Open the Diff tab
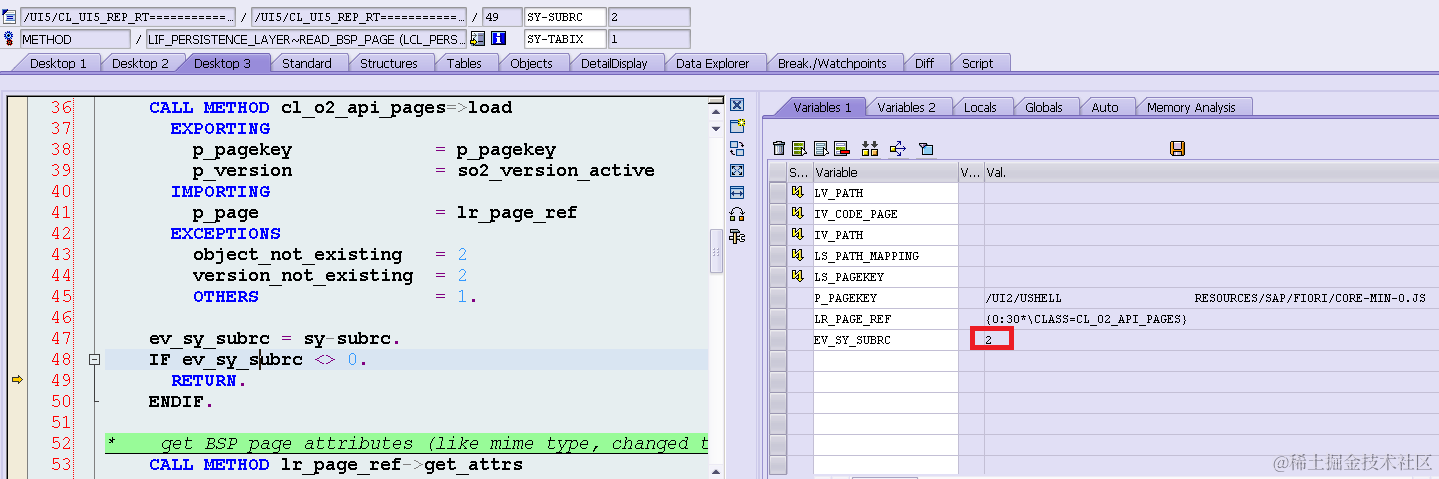 (x=924, y=63)
